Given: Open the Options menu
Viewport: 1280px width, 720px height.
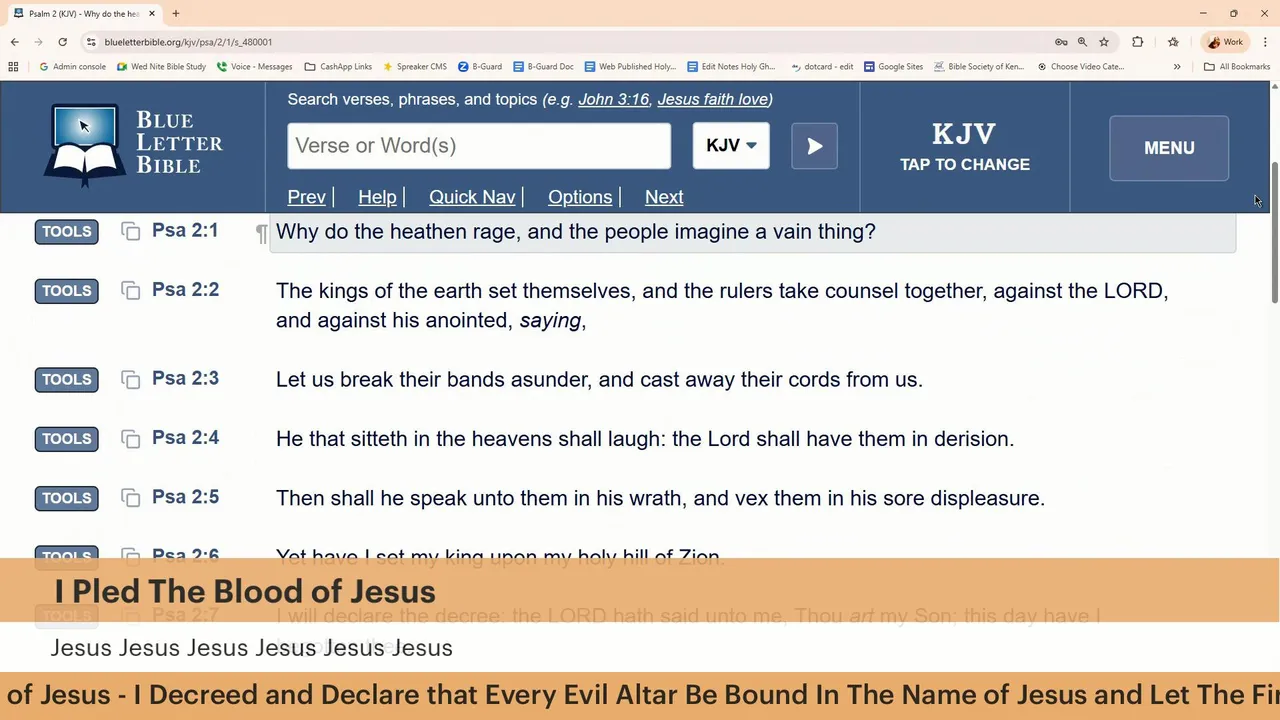Looking at the screenshot, I should [580, 197].
